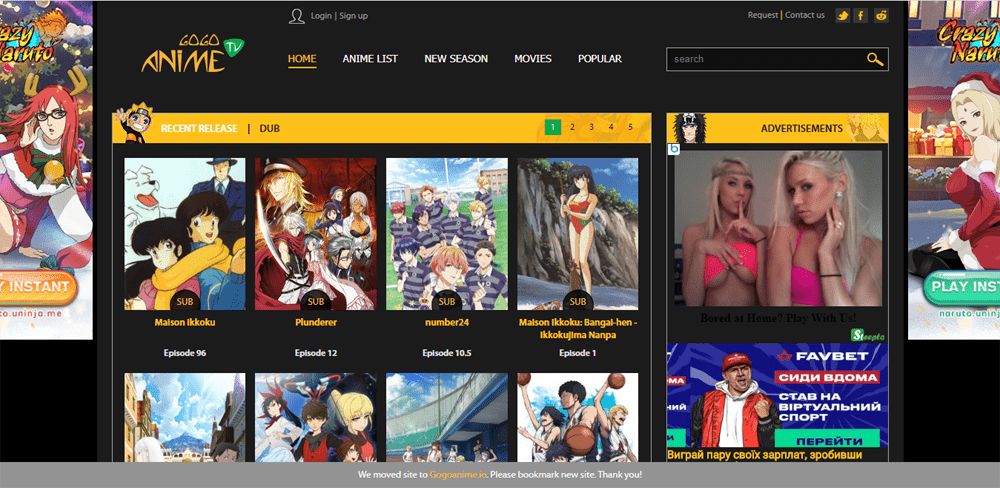Screen dimensions: 1000x488
Task: Open the NEW SEASON menu
Action: coord(456,59)
